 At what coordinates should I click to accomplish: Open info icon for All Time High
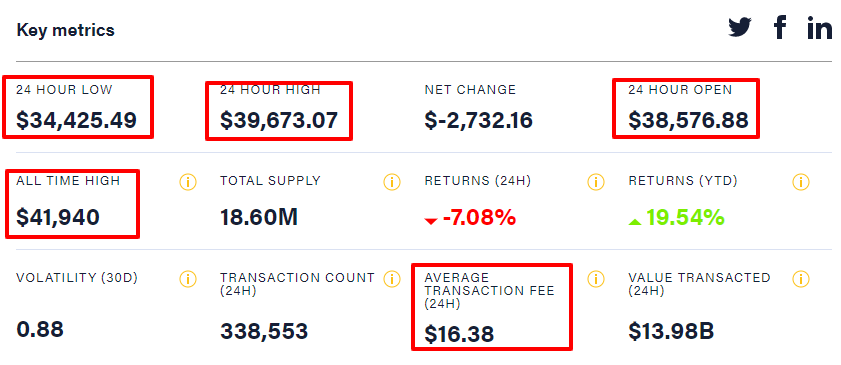[x=188, y=182]
